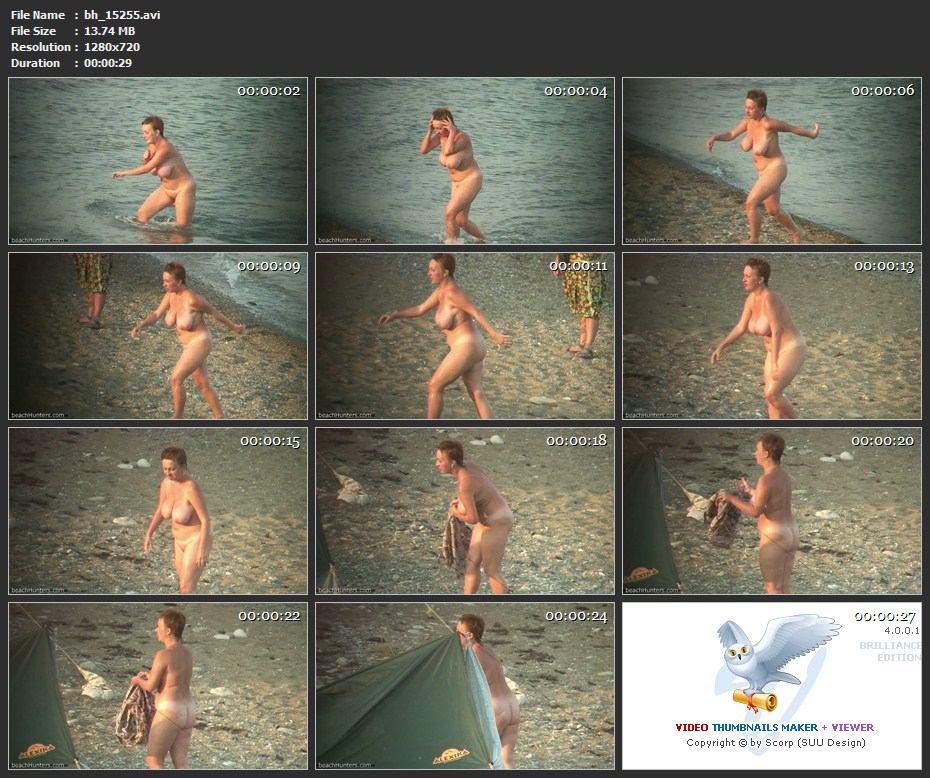This screenshot has width=930, height=778.
Task: Click the file name bh_15255.avi
Action: 122,15
